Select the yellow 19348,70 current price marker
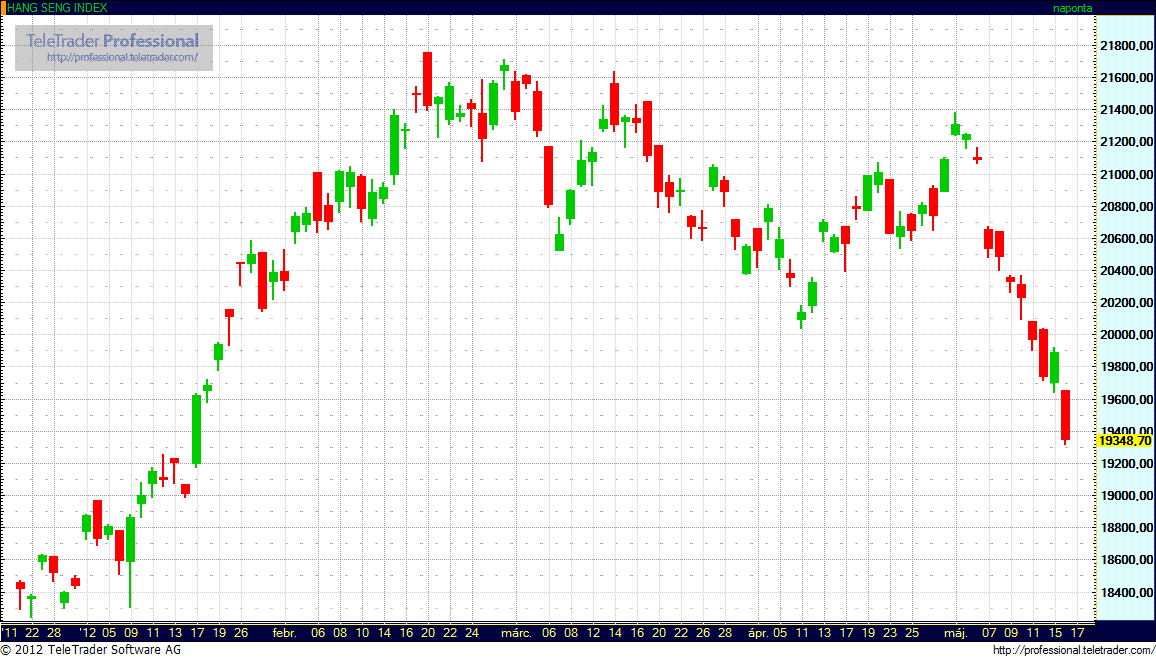The width and height of the screenshot is (1156, 659). click(1124, 441)
